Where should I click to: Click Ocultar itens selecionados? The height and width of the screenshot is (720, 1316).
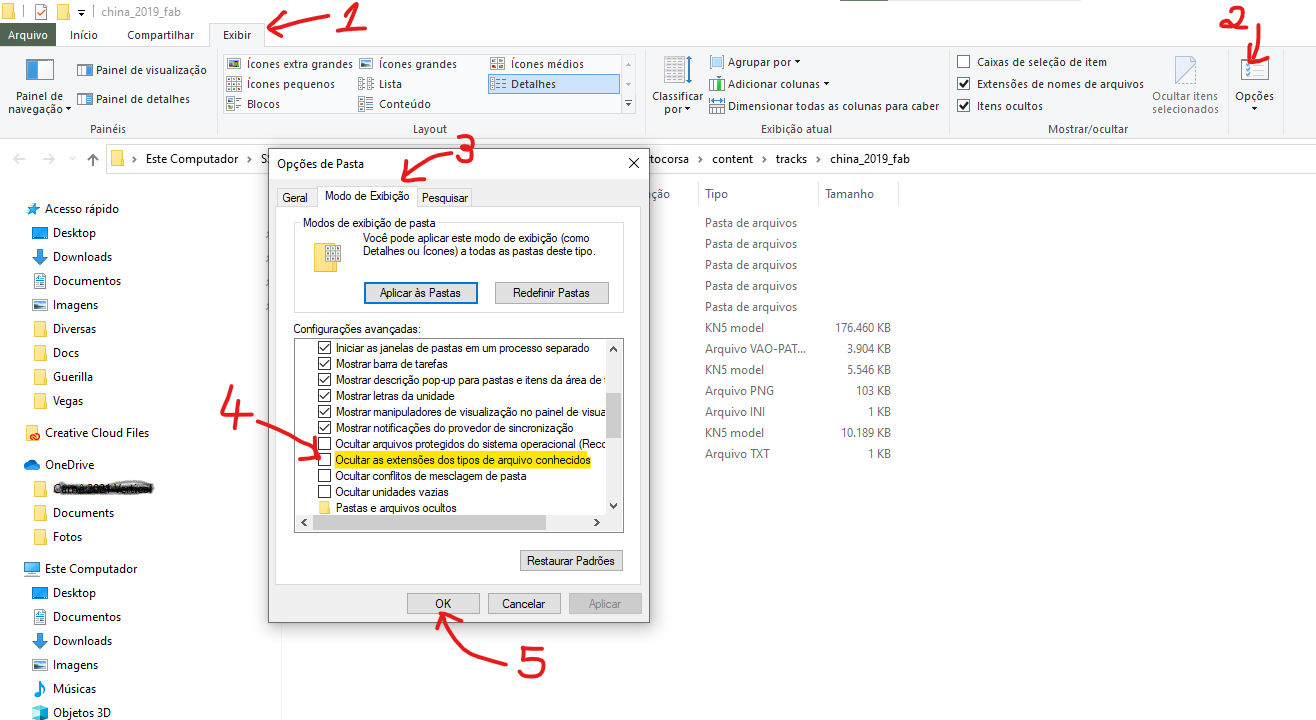click(x=1185, y=86)
